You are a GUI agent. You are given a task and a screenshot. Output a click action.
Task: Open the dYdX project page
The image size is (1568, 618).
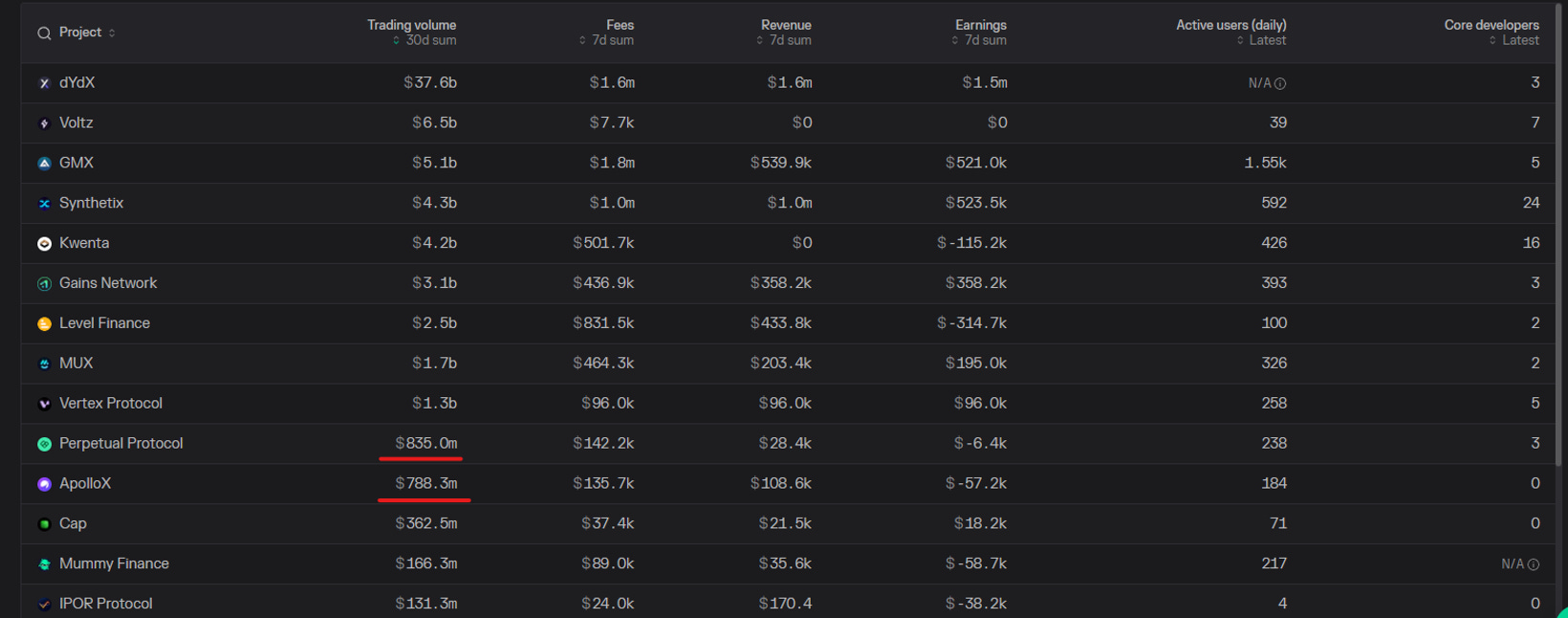click(76, 83)
